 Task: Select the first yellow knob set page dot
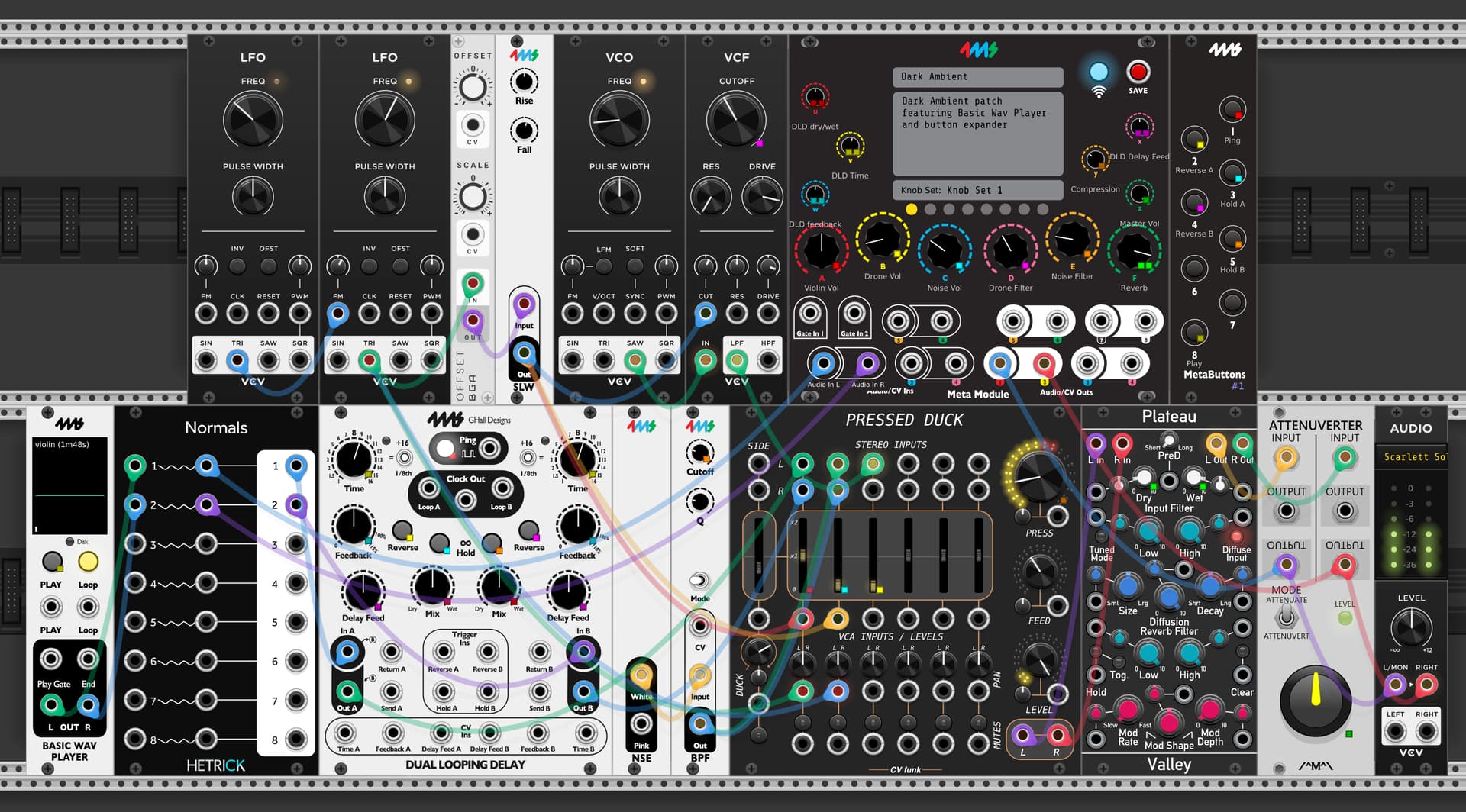click(x=911, y=209)
